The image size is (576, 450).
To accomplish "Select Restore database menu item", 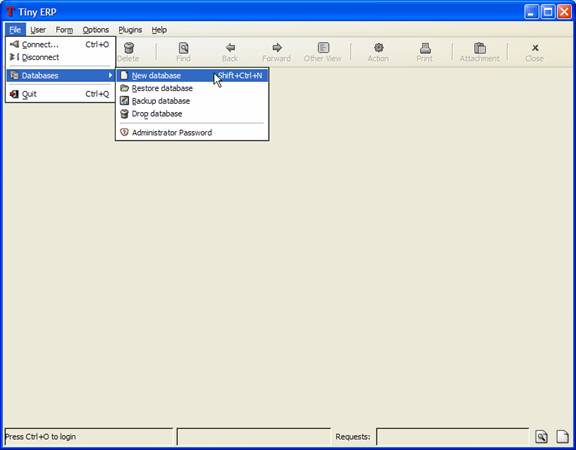I will click(192, 88).
